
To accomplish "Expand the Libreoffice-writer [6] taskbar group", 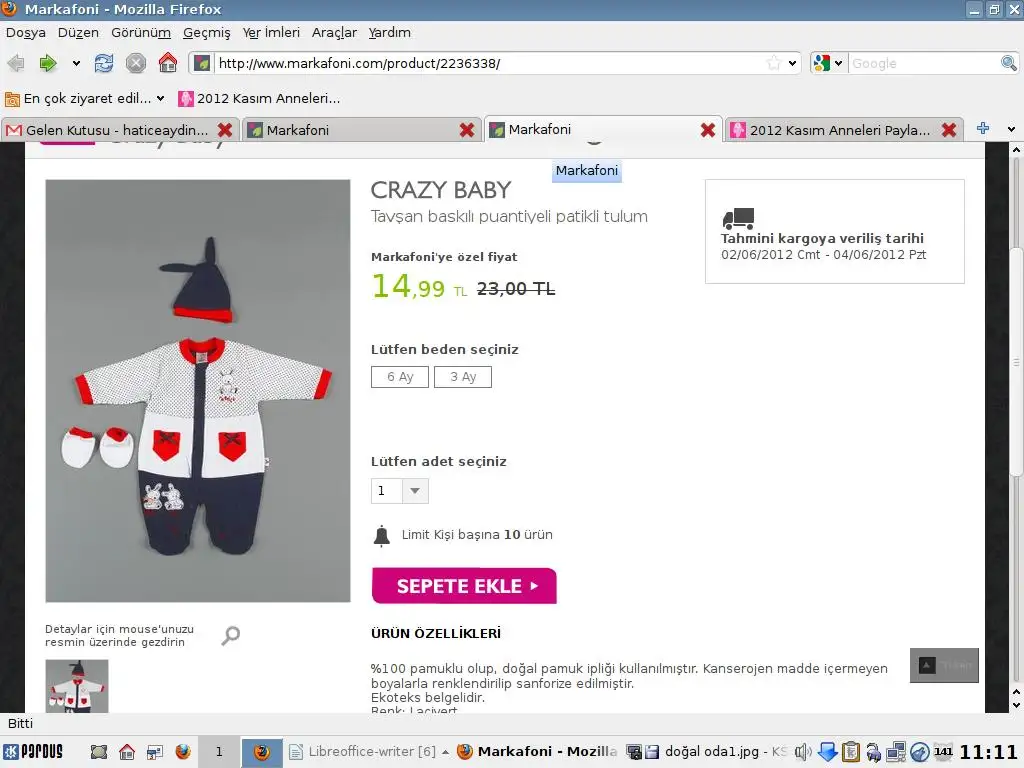I will 370,752.
